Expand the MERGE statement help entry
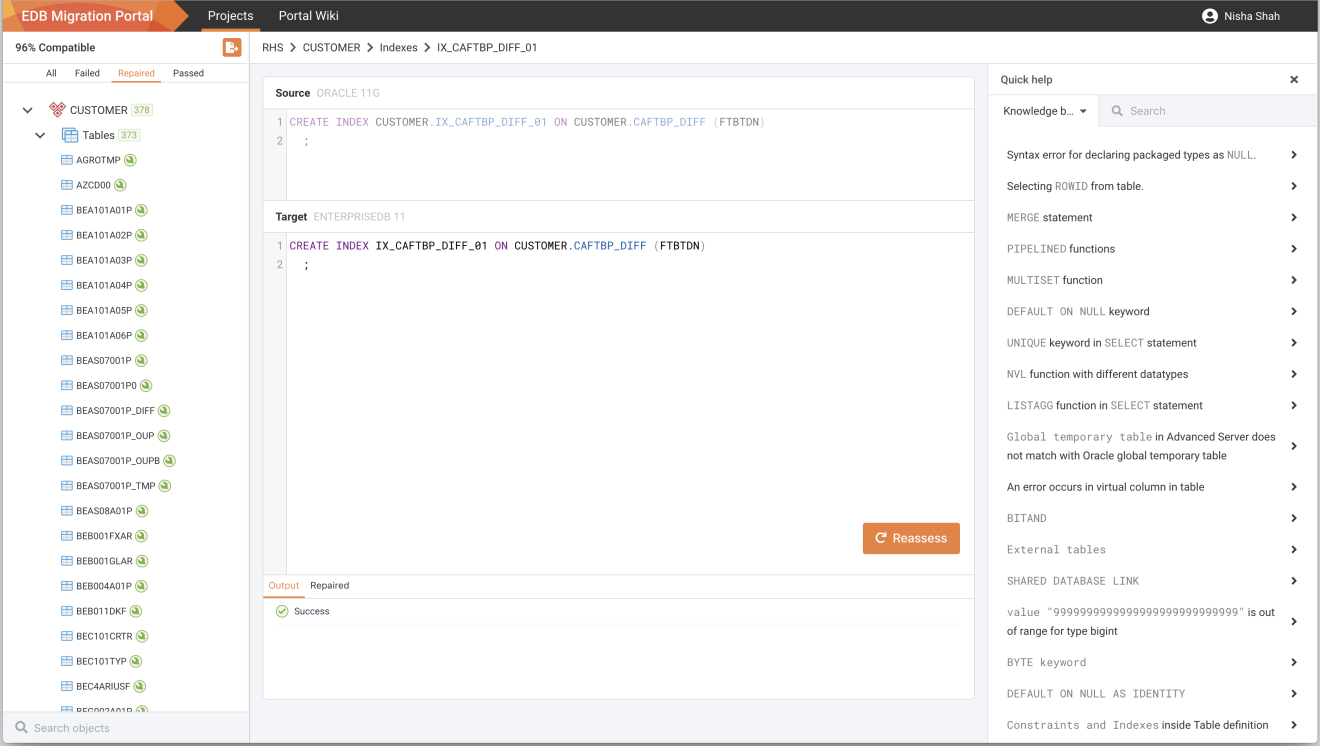The height and width of the screenshot is (746, 1320). click(x=1152, y=217)
